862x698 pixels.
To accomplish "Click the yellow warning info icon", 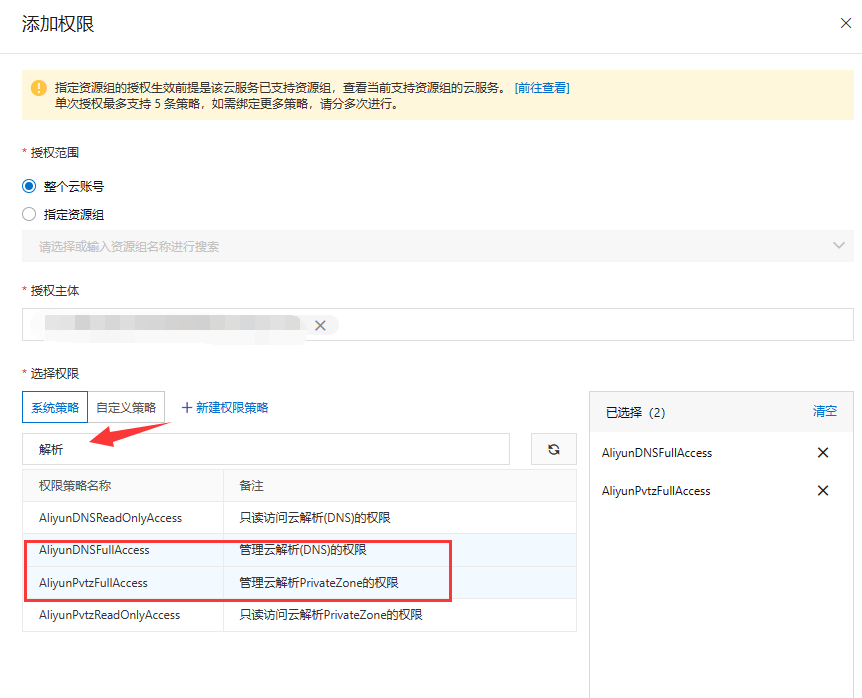I will pos(39,88).
